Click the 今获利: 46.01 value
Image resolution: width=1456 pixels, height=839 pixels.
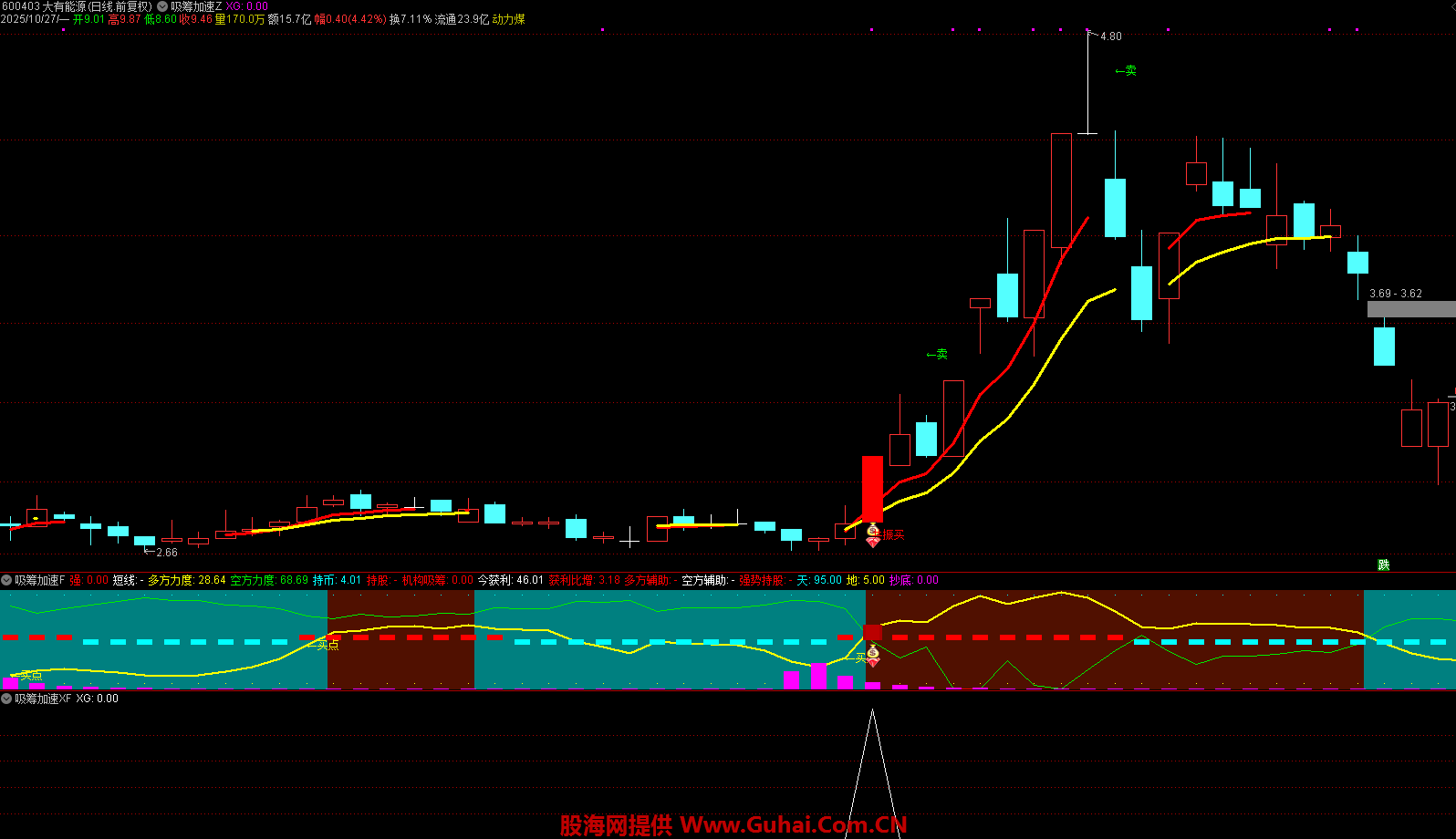pyautogui.click(x=511, y=580)
